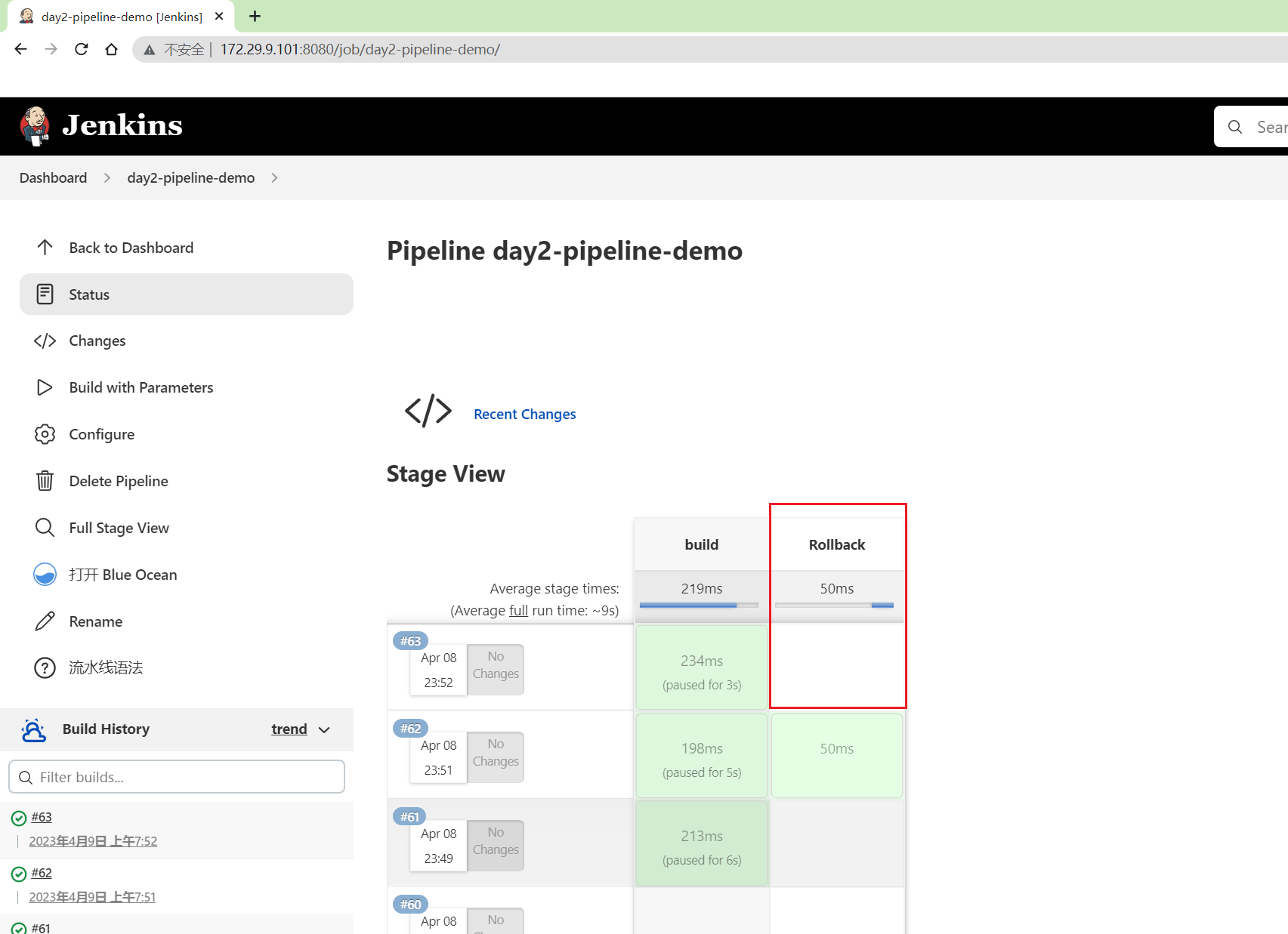Click the #62 badge in Stage View
Screen dimensions: 1288x934
(410, 728)
